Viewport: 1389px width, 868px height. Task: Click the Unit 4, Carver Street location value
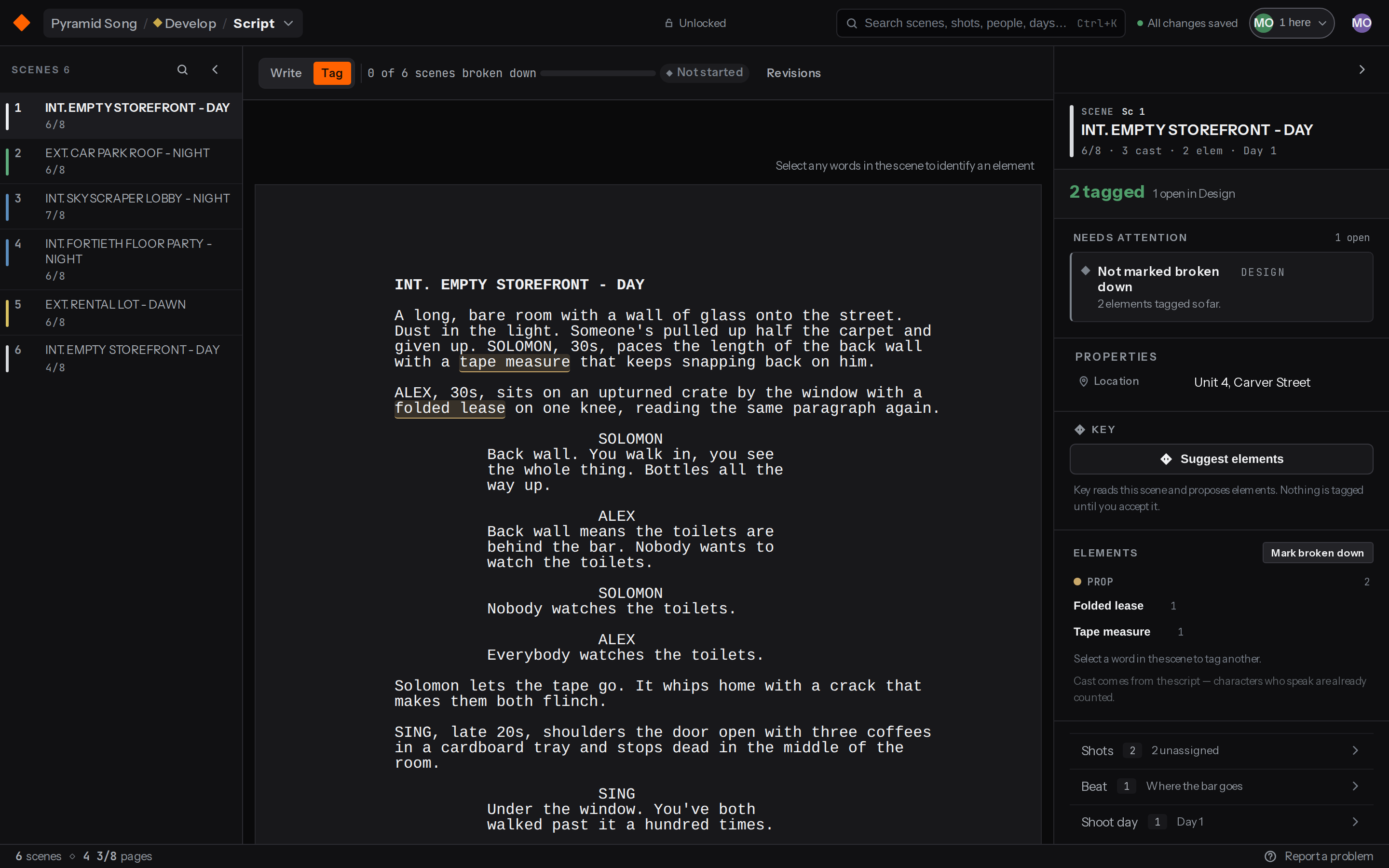click(x=1252, y=382)
